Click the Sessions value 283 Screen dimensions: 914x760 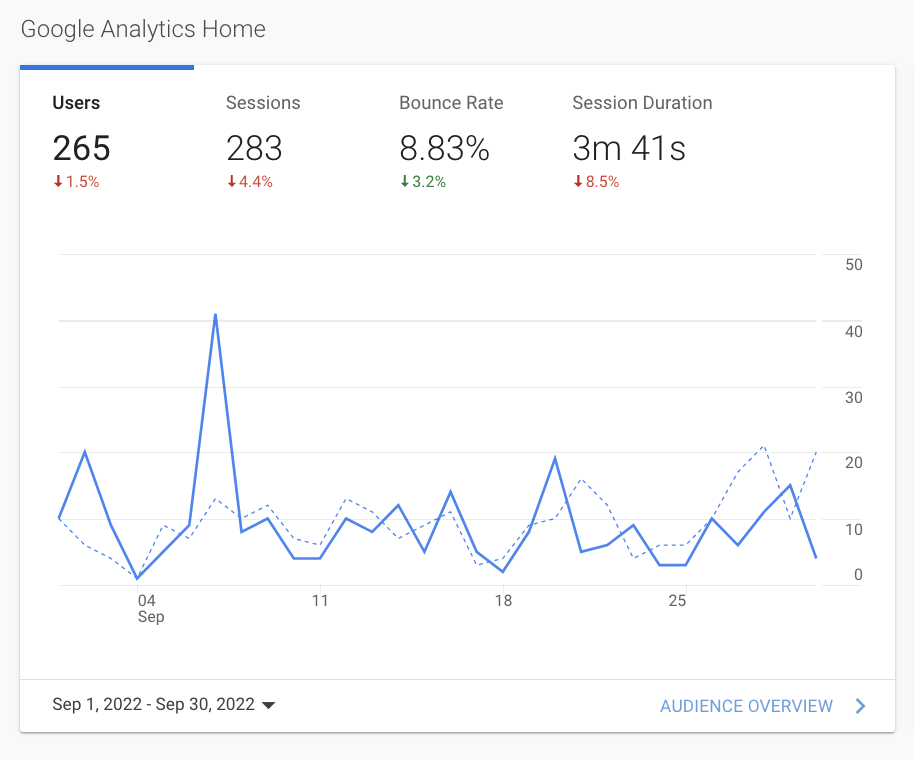coord(254,148)
